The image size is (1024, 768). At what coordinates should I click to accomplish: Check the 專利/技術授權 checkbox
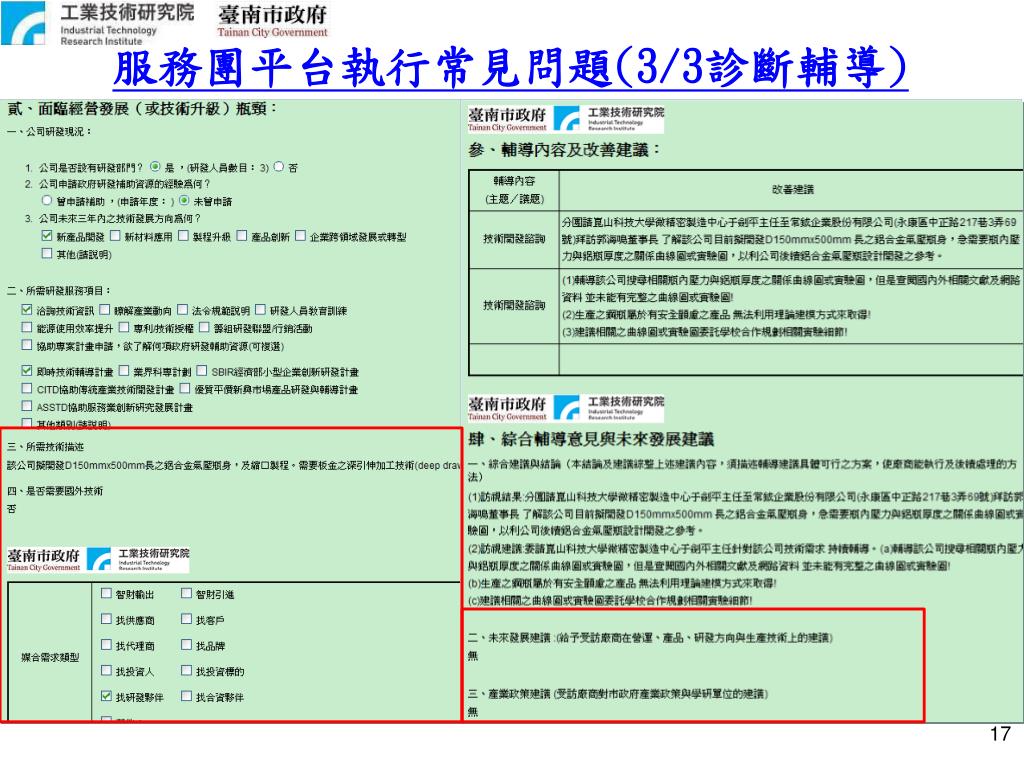(124, 327)
